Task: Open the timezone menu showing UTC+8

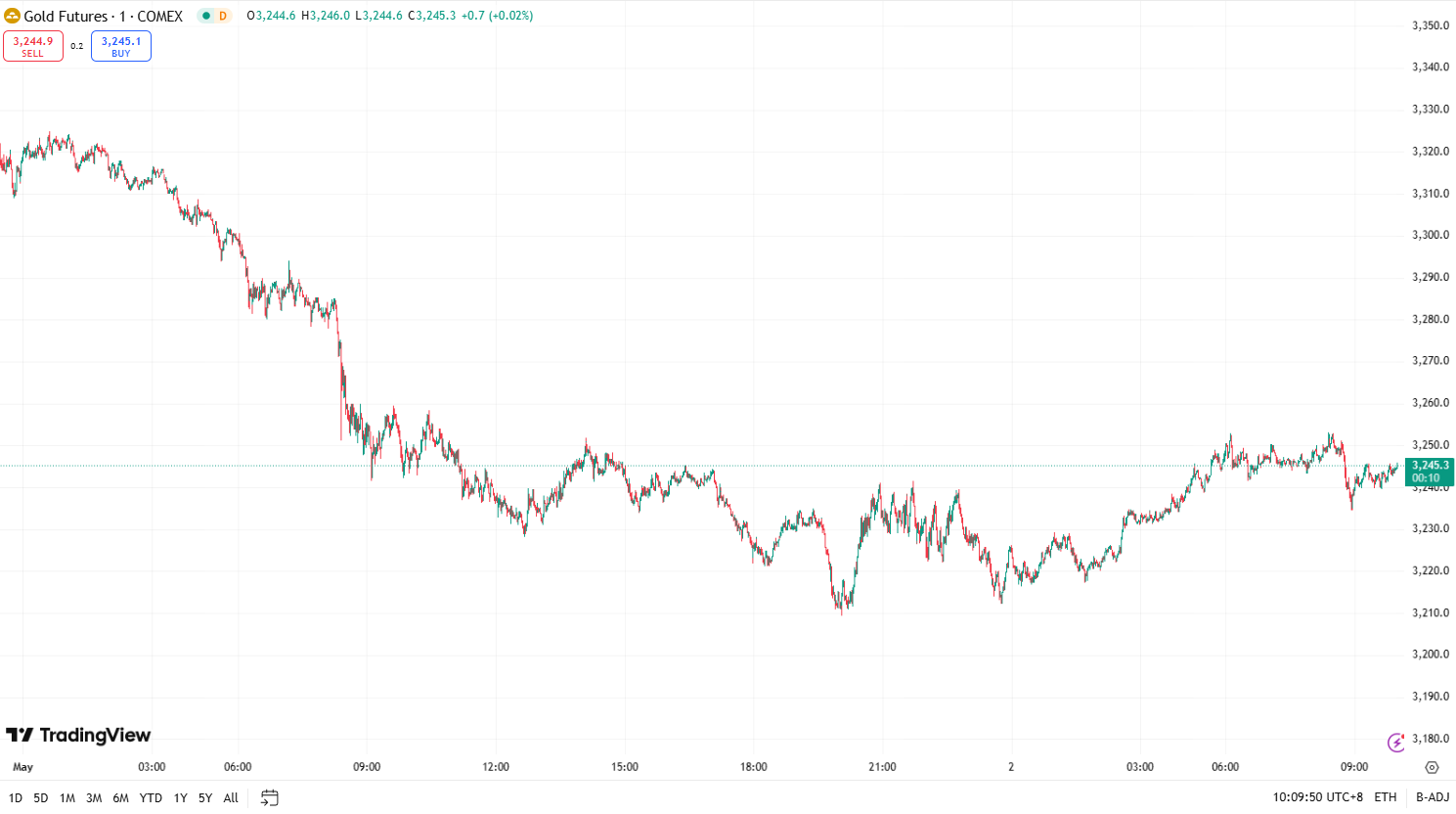Action: tap(1317, 797)
